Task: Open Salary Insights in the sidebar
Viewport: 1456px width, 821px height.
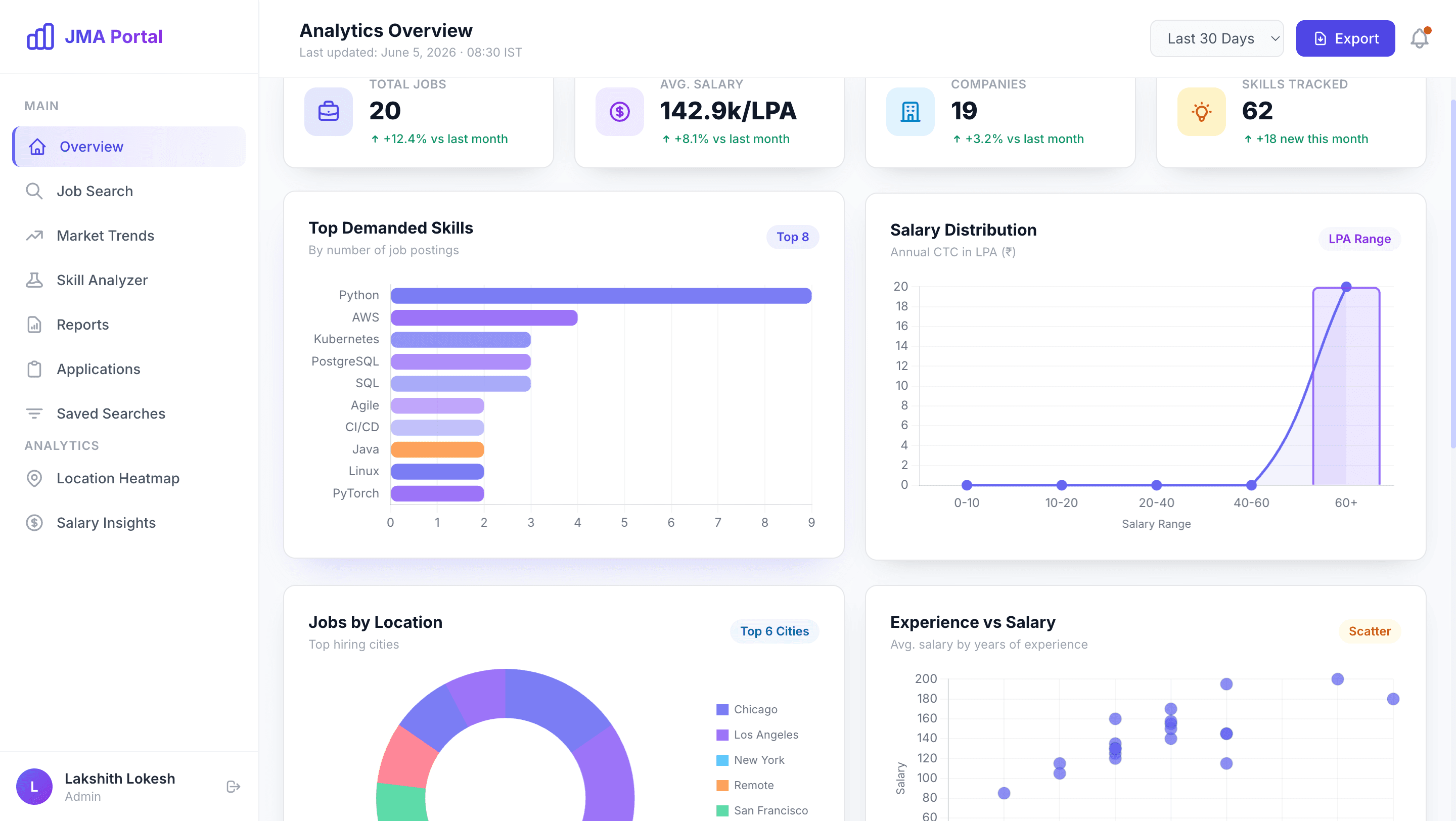Action: [x=129, y=523]
